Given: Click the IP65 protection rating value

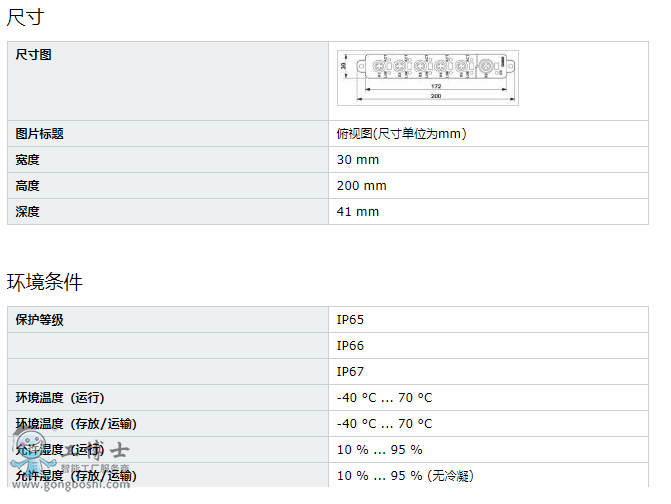Looking at the screenshot, I should 350,320.
